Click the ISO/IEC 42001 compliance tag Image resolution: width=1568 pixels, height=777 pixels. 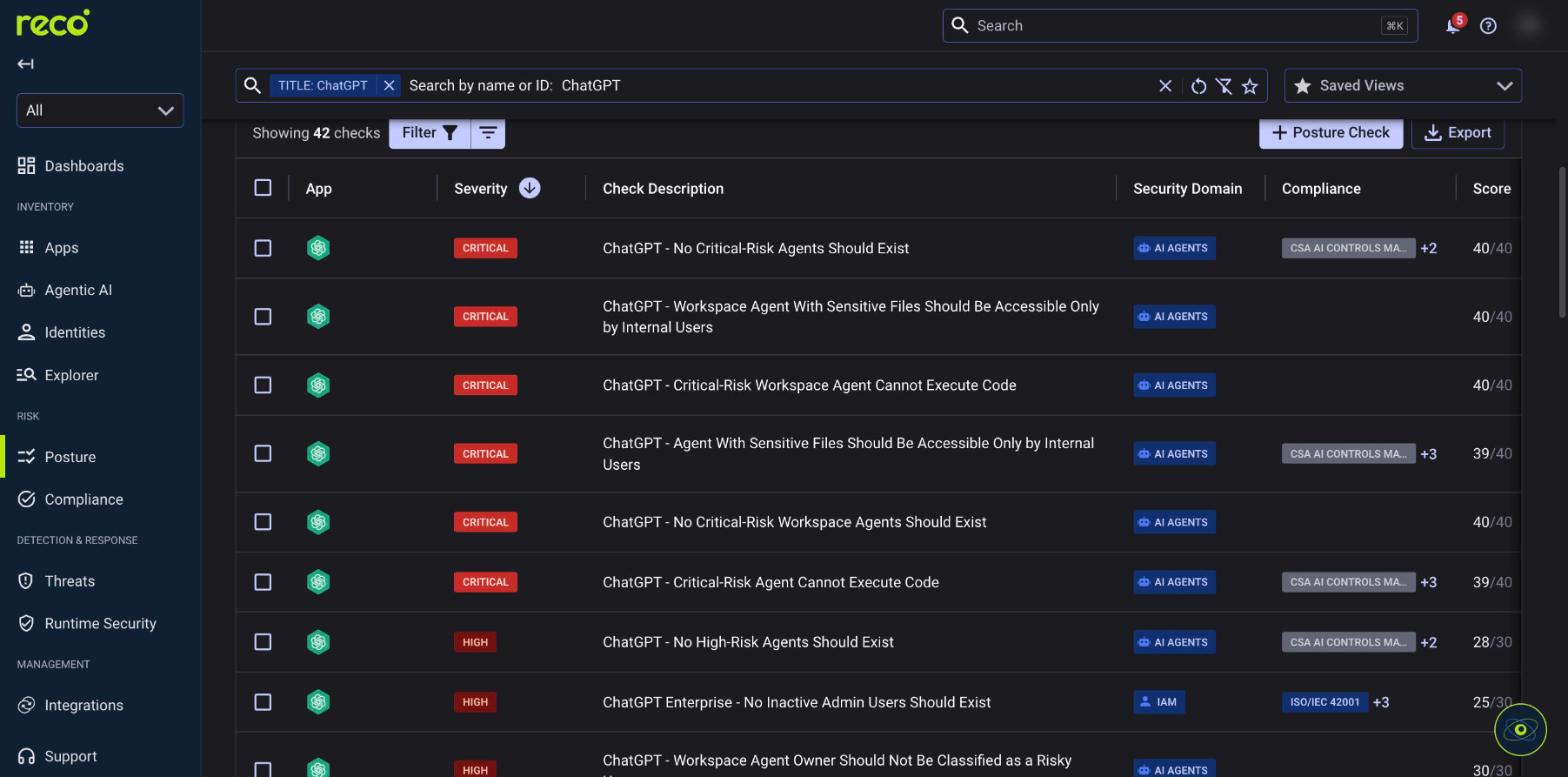point(1325,702)
